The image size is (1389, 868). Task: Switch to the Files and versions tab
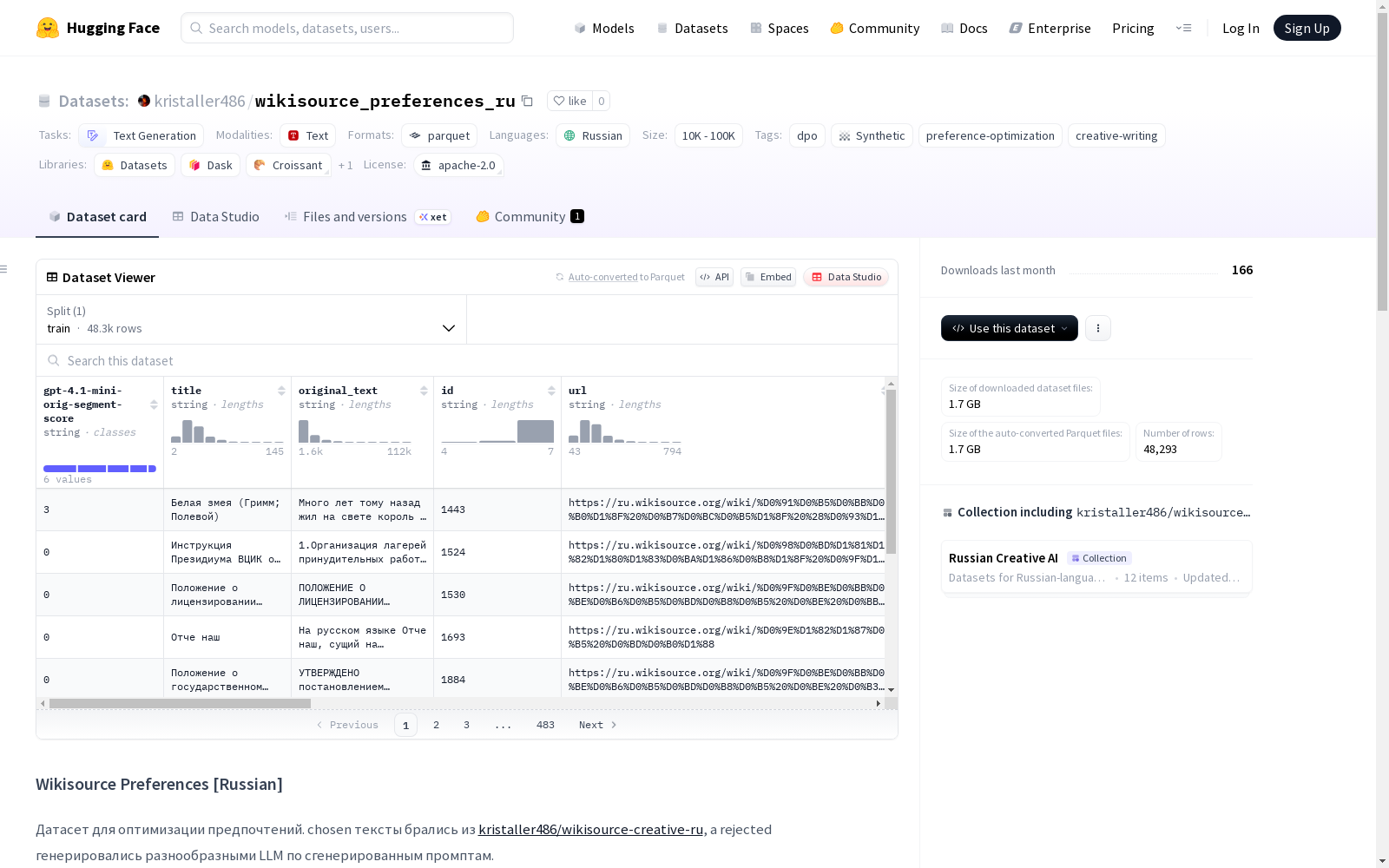pyautogui.click(x=367, y=217)
